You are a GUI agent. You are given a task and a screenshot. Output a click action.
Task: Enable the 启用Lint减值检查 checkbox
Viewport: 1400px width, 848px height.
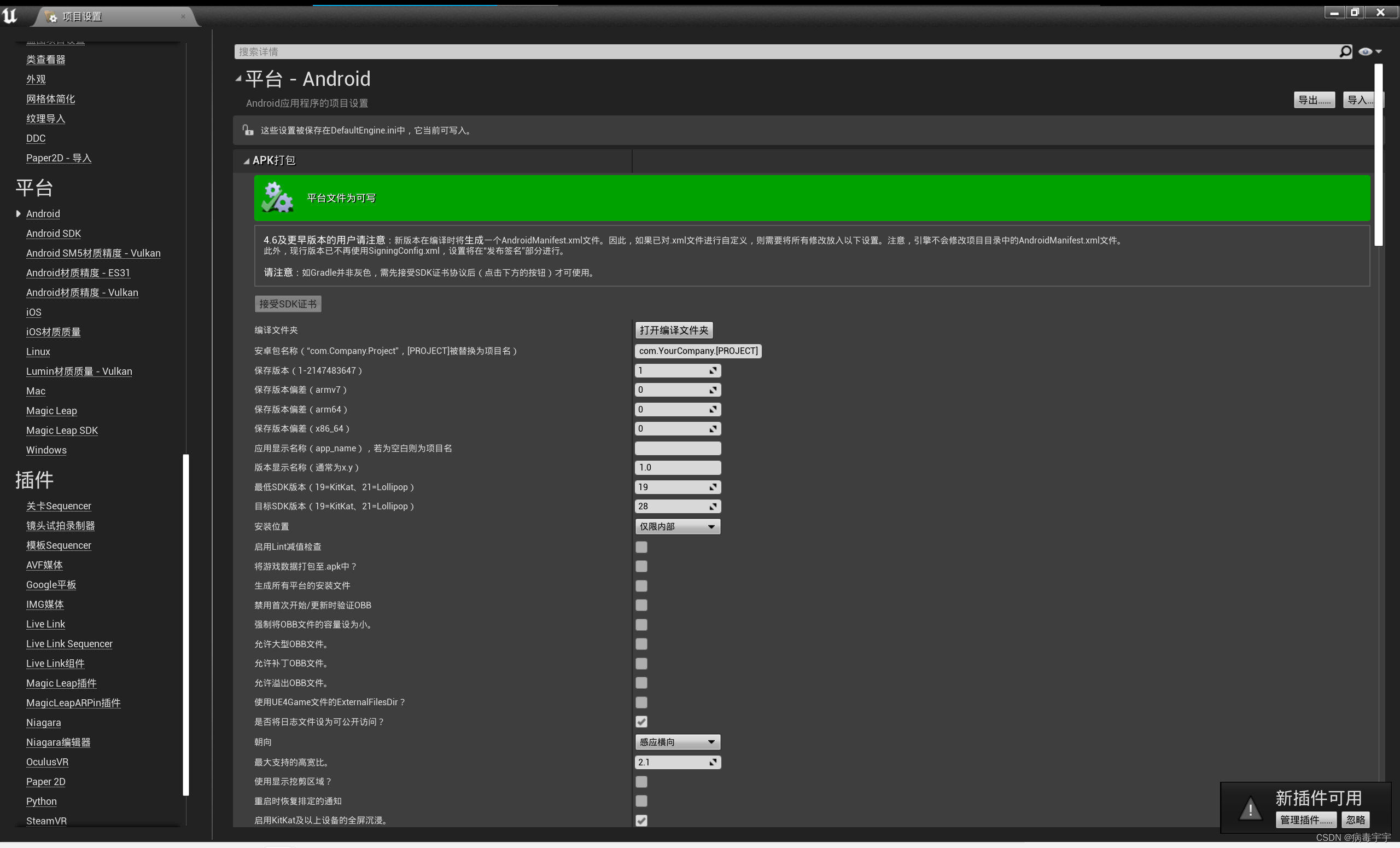pos(641,547)
